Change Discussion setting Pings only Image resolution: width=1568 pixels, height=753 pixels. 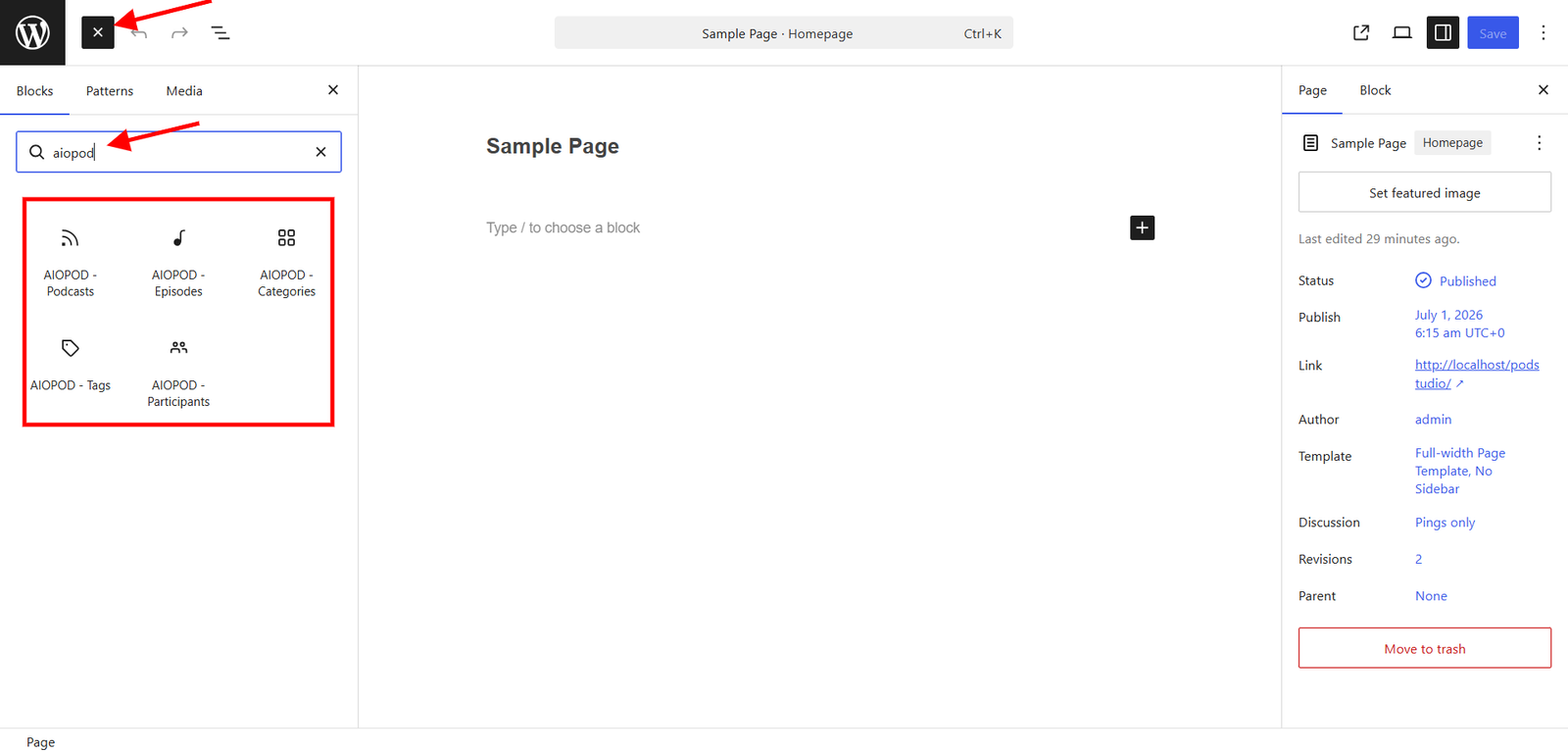tap(1445, 523)
